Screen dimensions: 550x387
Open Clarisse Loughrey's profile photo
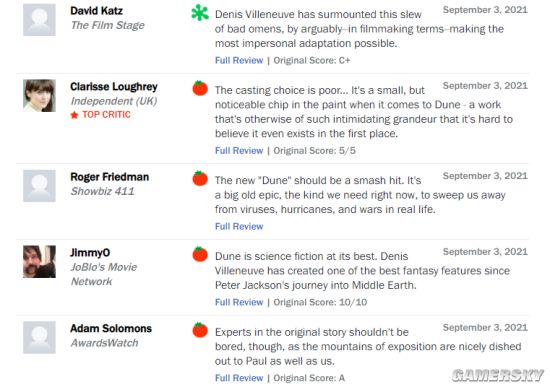pyautogui.click(x=39, y=95)
